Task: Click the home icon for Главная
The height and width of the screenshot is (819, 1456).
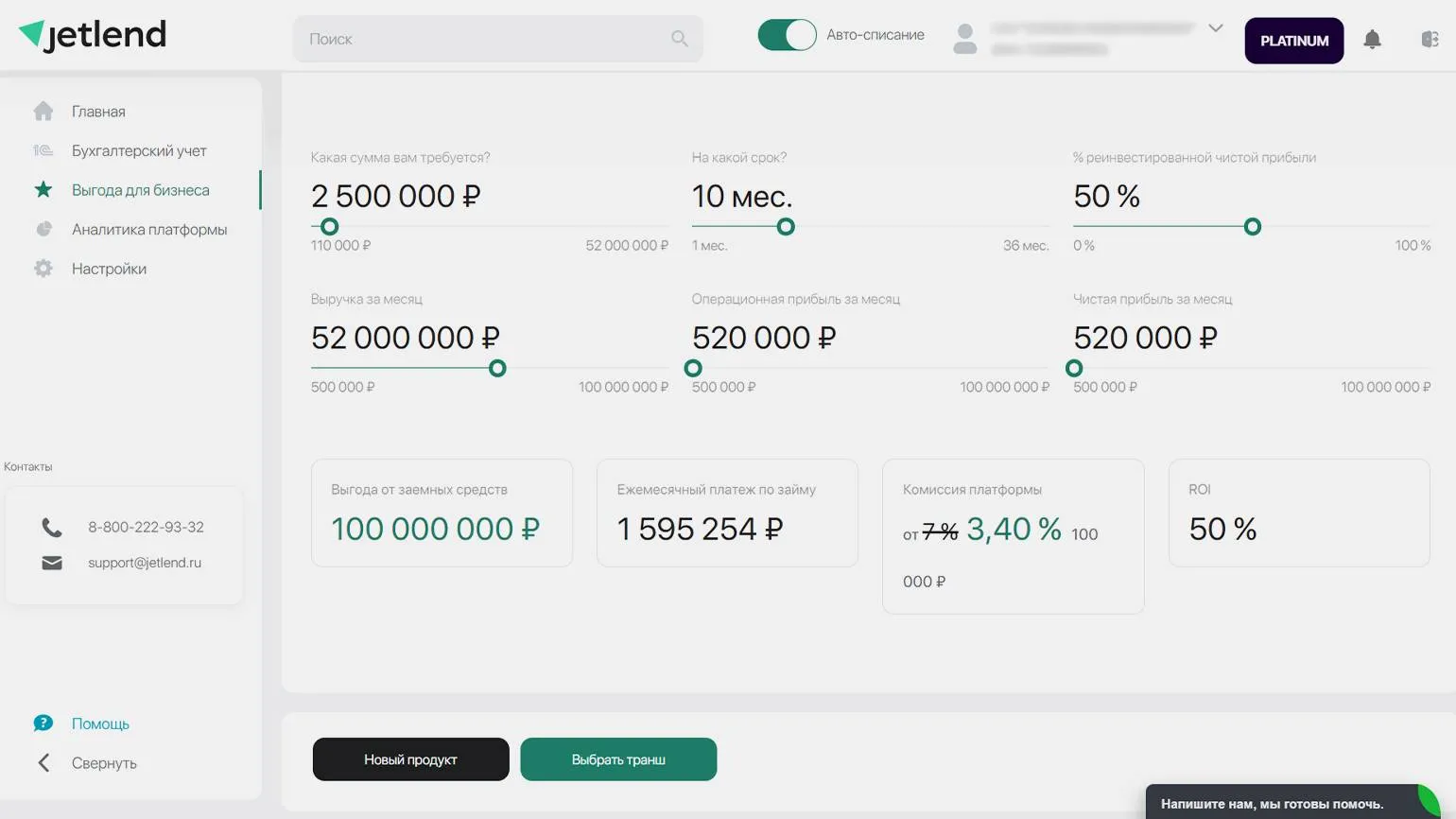Action: [x=43, y=112]
